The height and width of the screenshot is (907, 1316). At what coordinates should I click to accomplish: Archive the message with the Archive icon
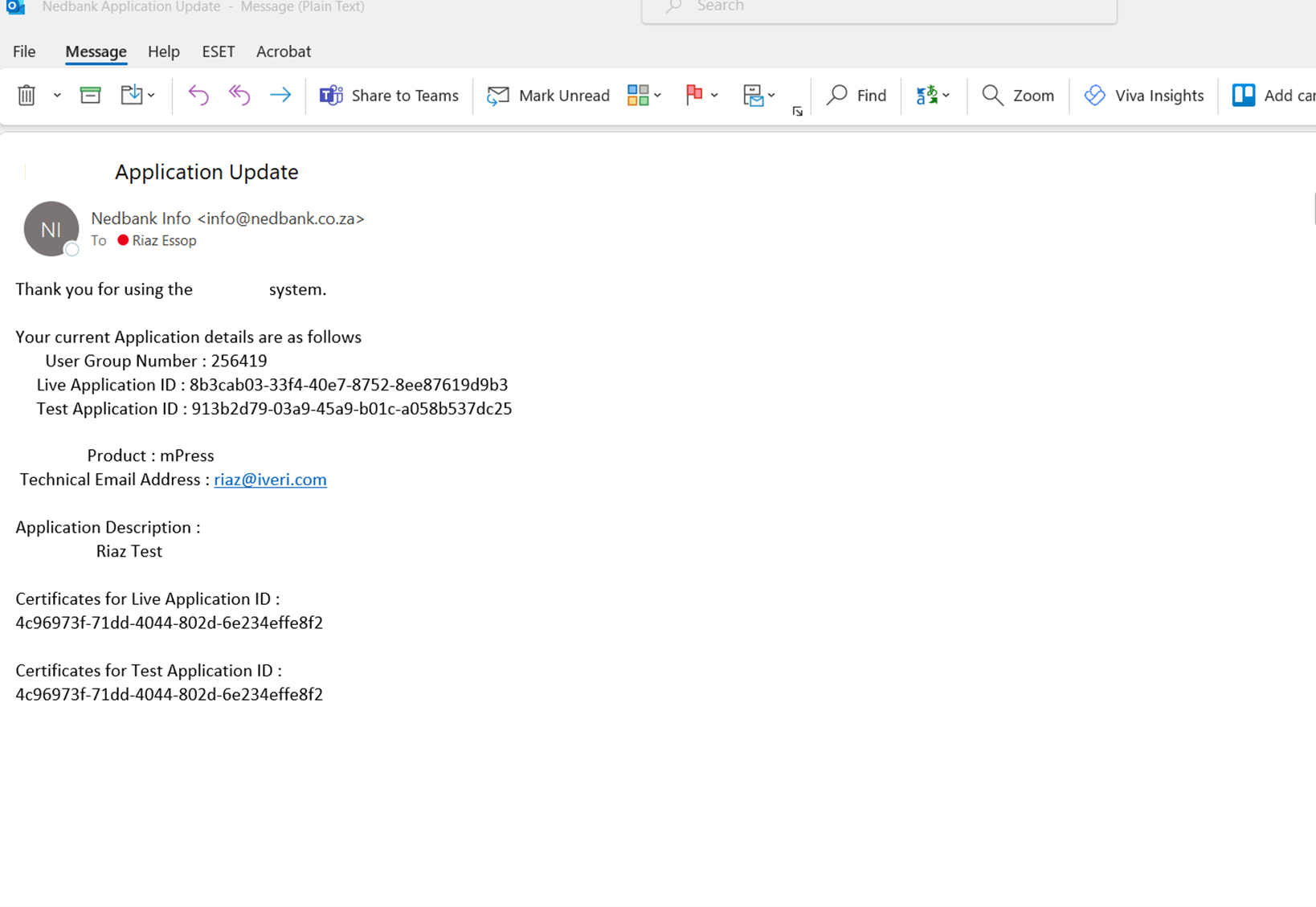coord(91,95)
